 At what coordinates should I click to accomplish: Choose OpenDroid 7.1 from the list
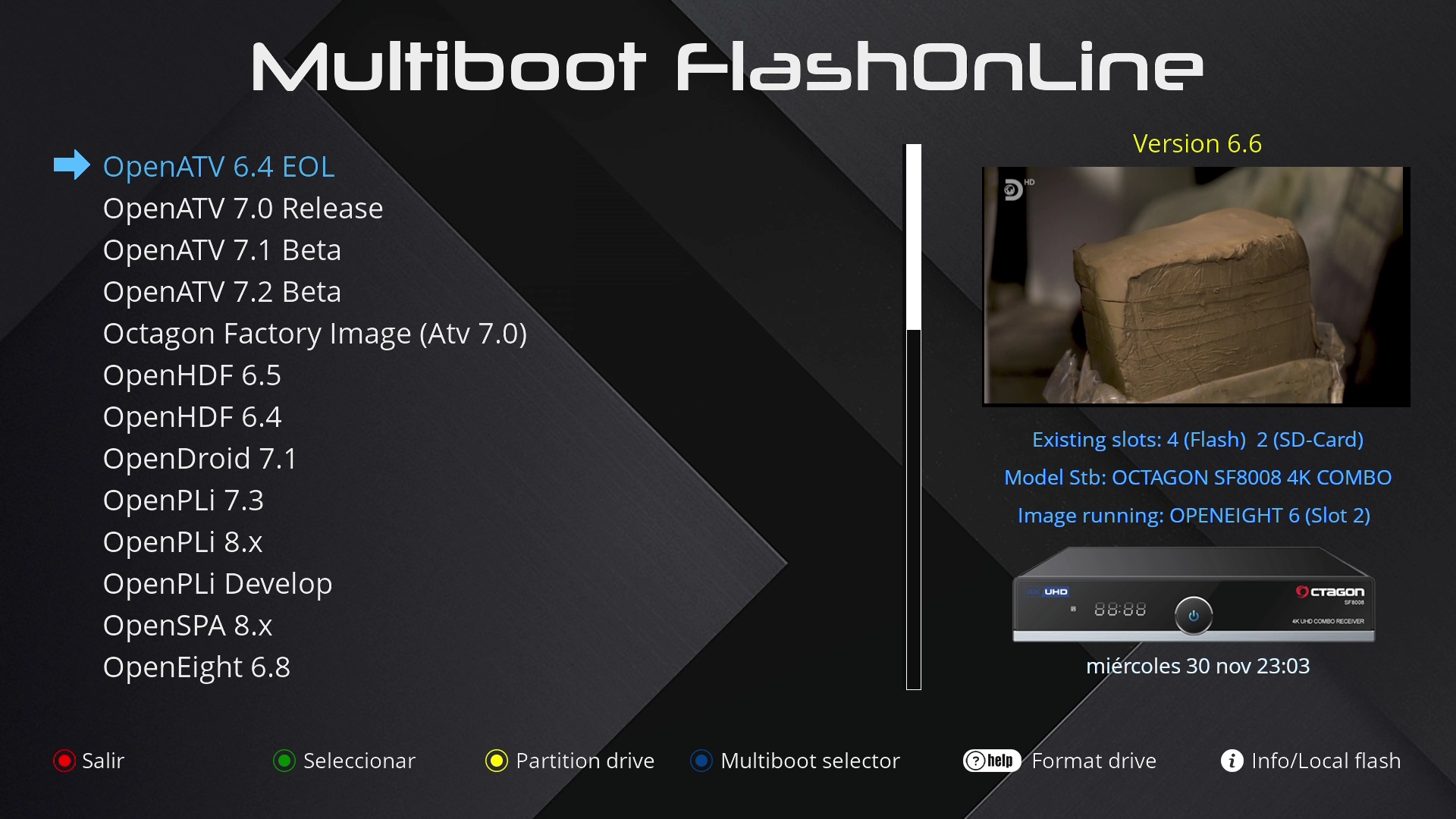point(199,459)
